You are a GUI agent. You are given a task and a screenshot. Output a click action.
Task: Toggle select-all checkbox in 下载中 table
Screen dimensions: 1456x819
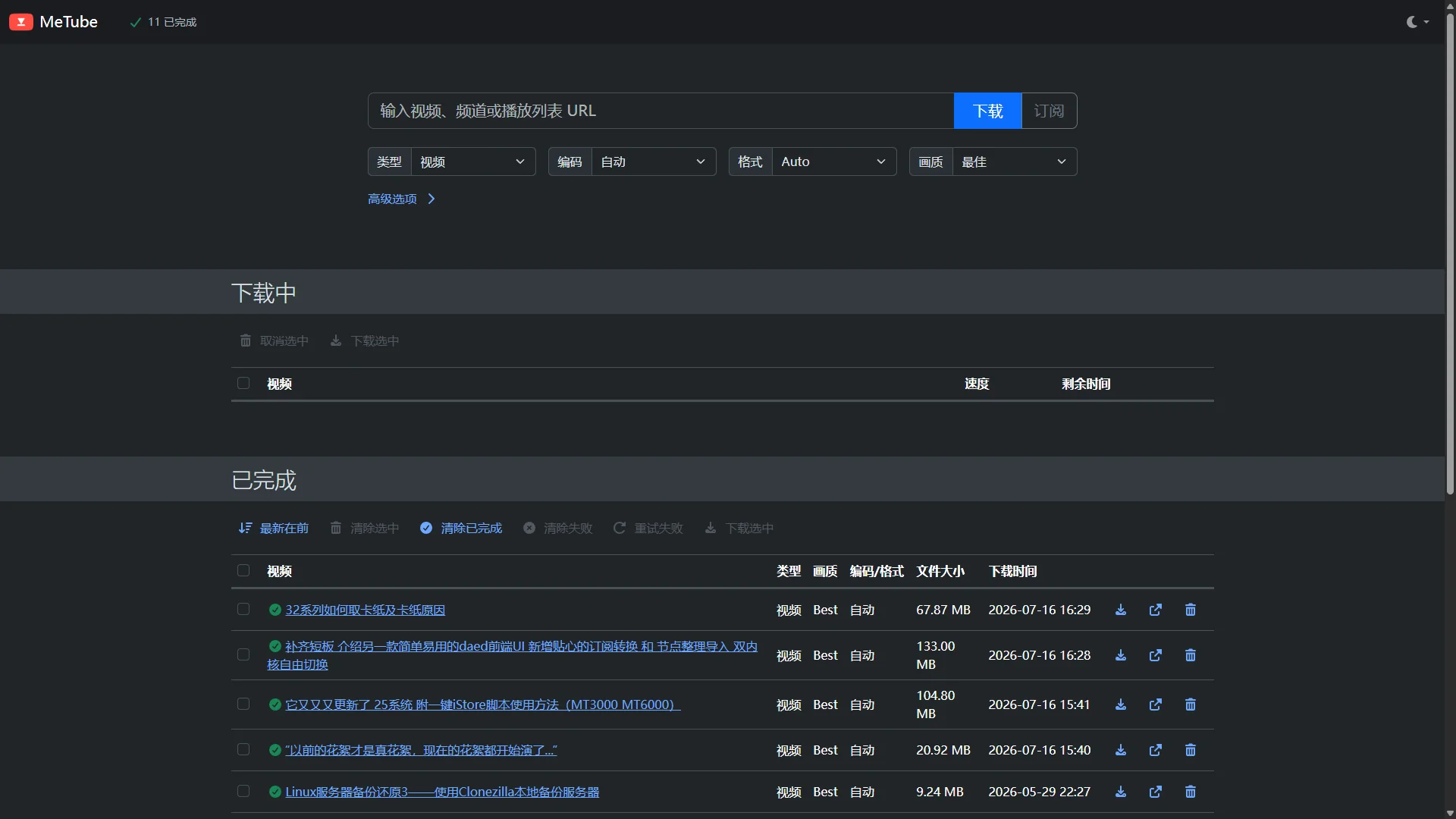[x=243, y=383]
